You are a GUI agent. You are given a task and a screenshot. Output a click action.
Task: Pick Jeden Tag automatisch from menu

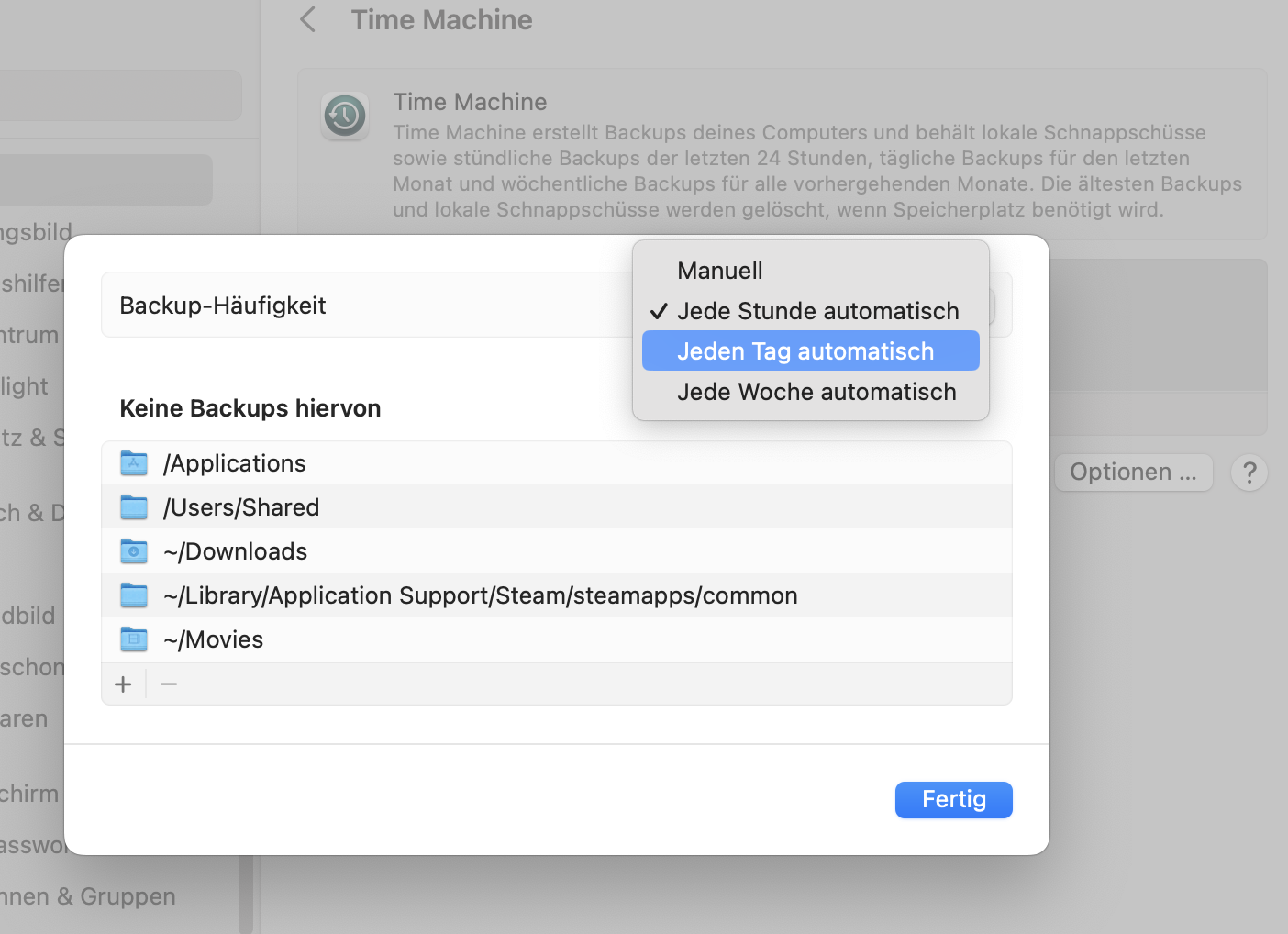805,351
